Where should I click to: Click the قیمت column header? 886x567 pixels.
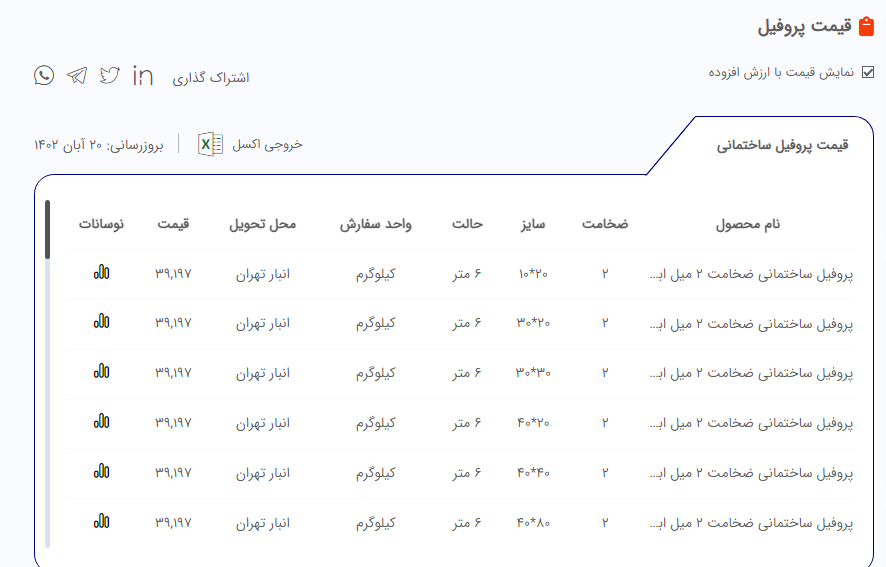coord(172,224)
